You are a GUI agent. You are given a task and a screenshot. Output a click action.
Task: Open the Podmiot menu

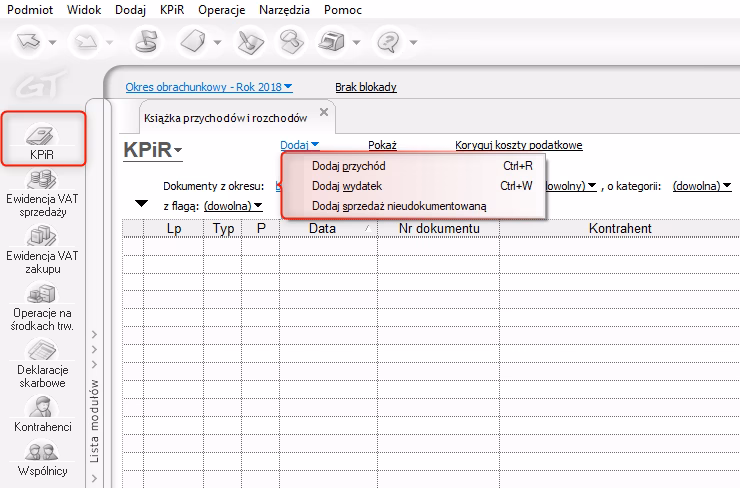(x=30, y=9)
